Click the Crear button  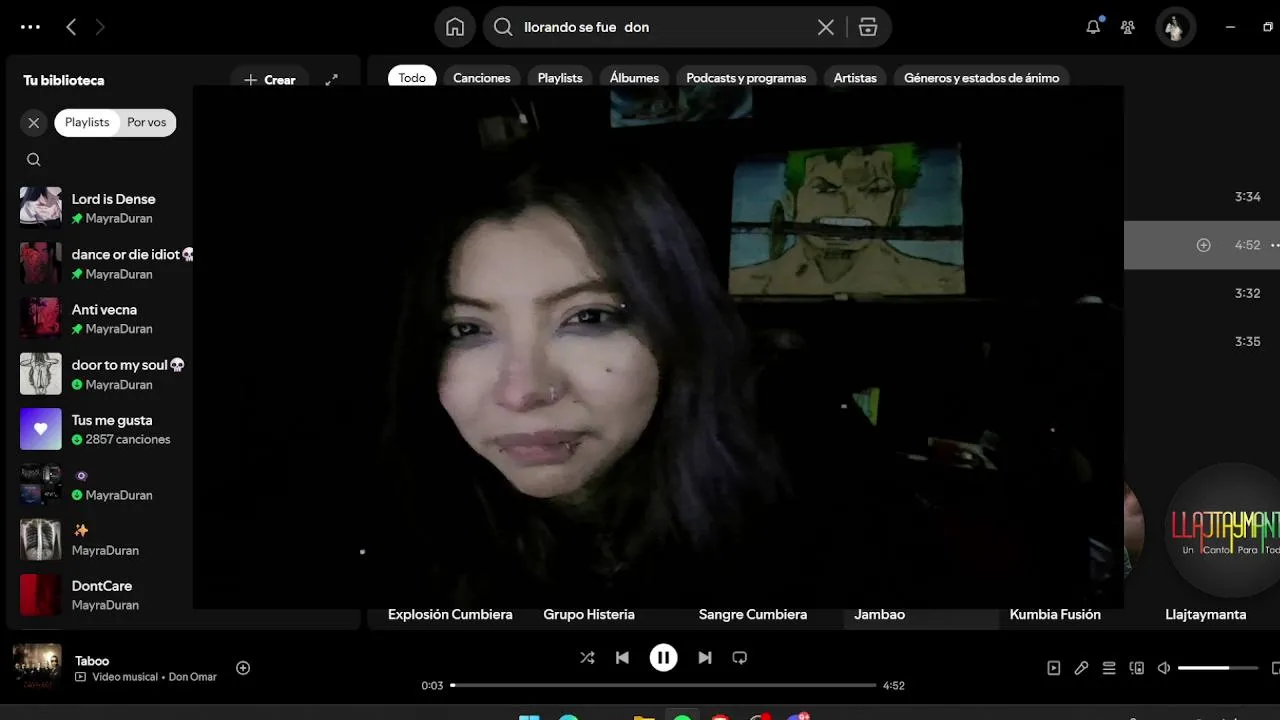[270, 80]
